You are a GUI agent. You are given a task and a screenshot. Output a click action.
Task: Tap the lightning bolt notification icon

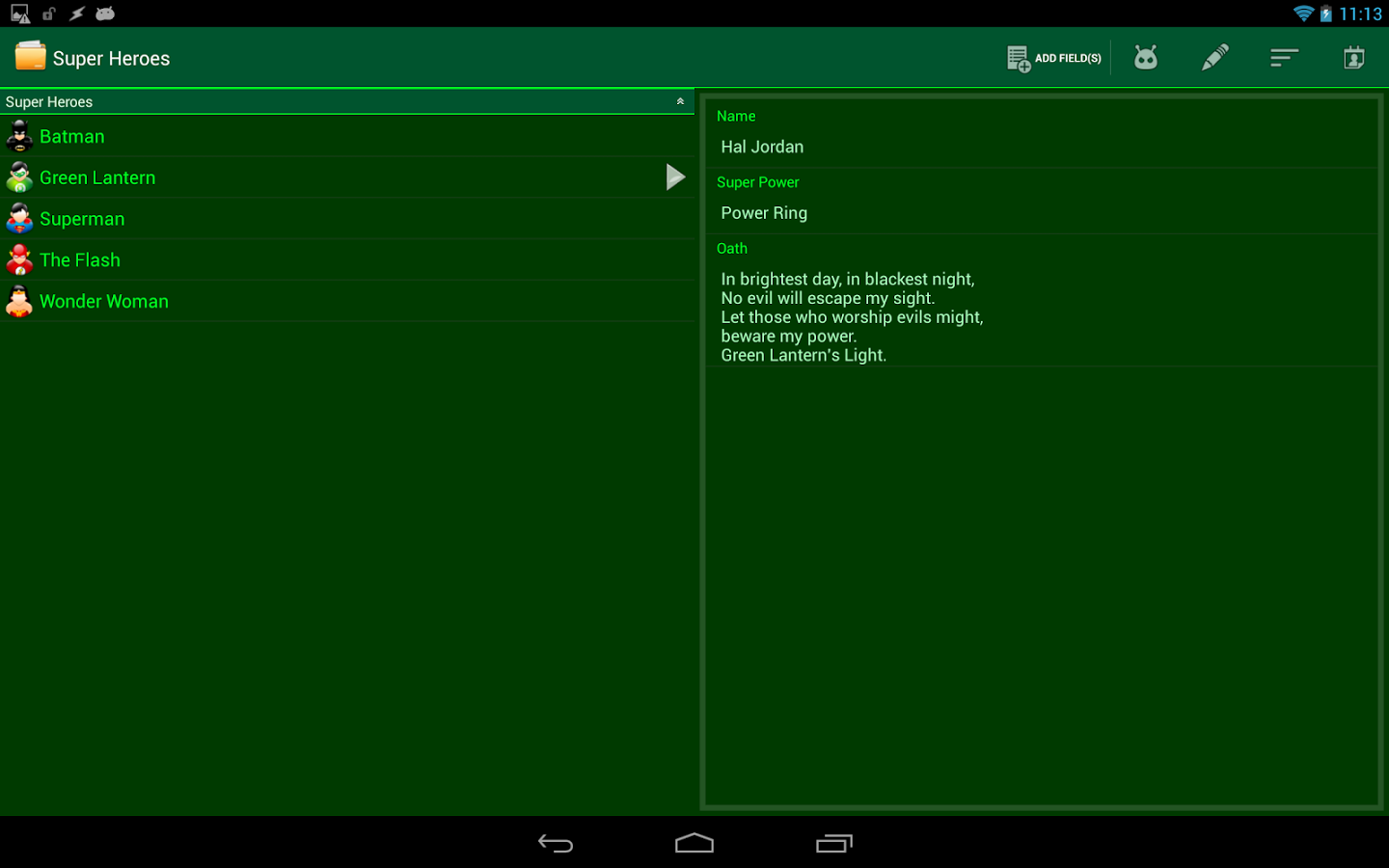(x=77, y=14)
